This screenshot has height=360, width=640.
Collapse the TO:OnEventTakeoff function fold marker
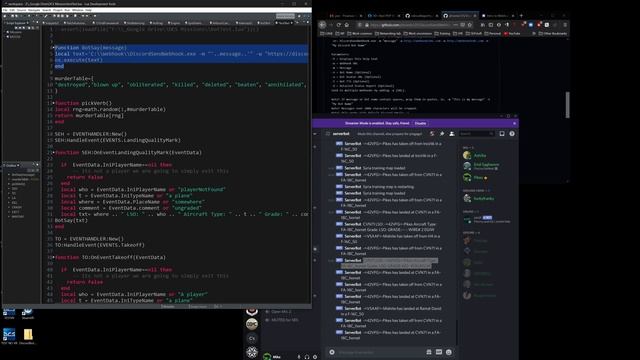(53, 257)
